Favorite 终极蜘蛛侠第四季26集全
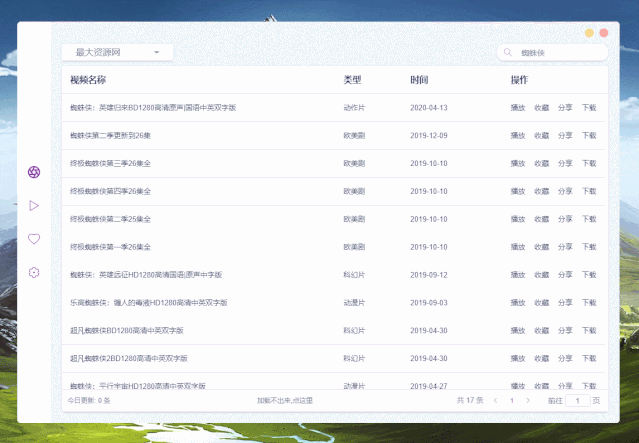Screen dimensions: 639x443 [x=542, y=191]
